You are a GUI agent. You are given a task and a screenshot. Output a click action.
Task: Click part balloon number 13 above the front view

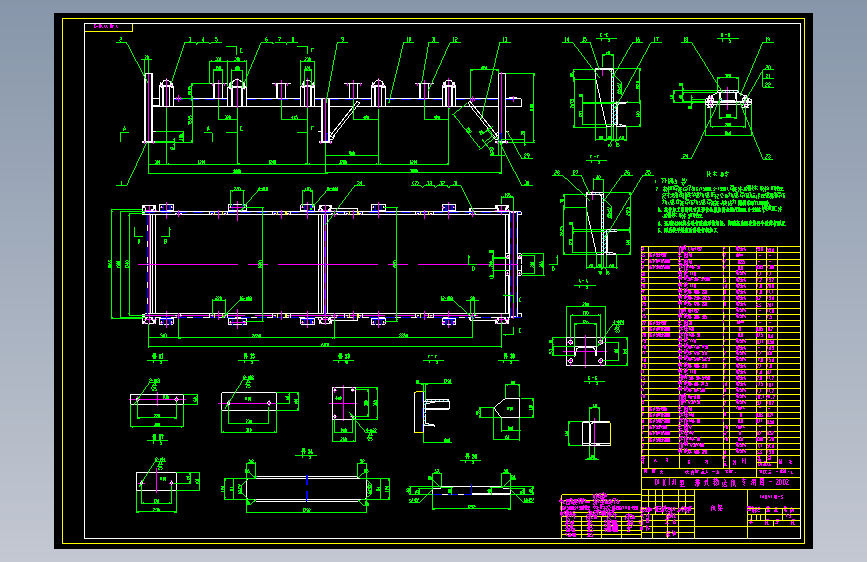pos(505,40)
